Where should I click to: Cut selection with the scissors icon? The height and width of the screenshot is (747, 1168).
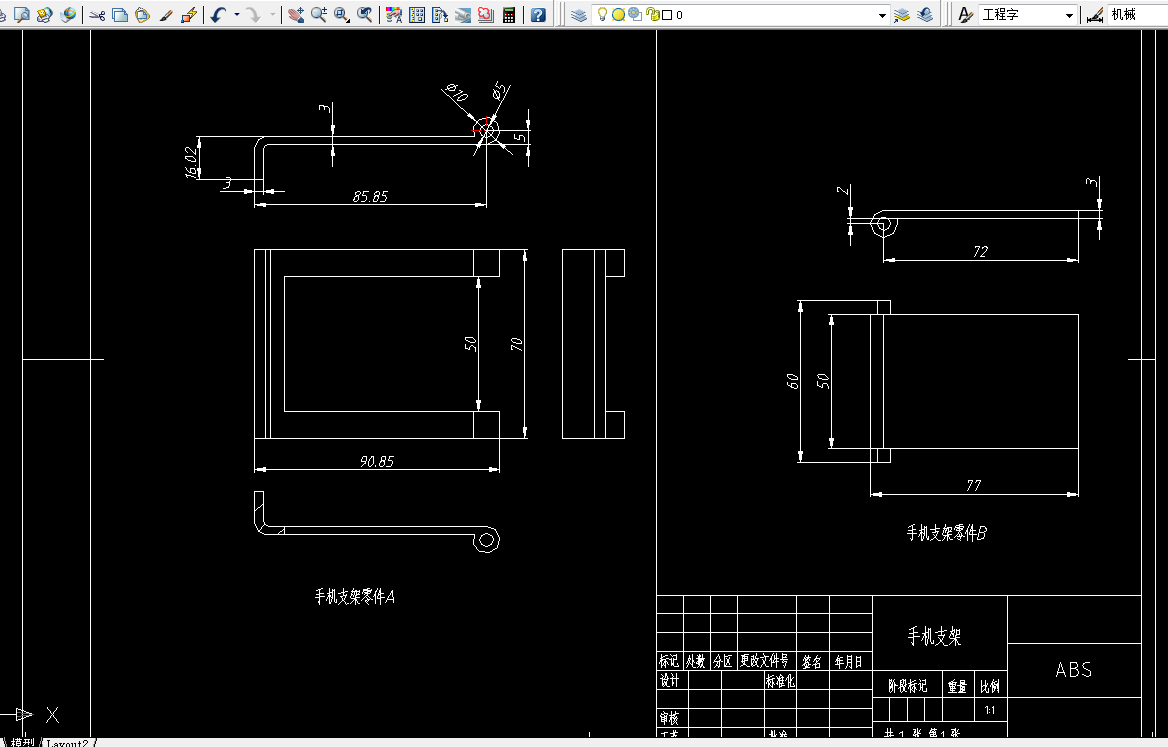97,14
